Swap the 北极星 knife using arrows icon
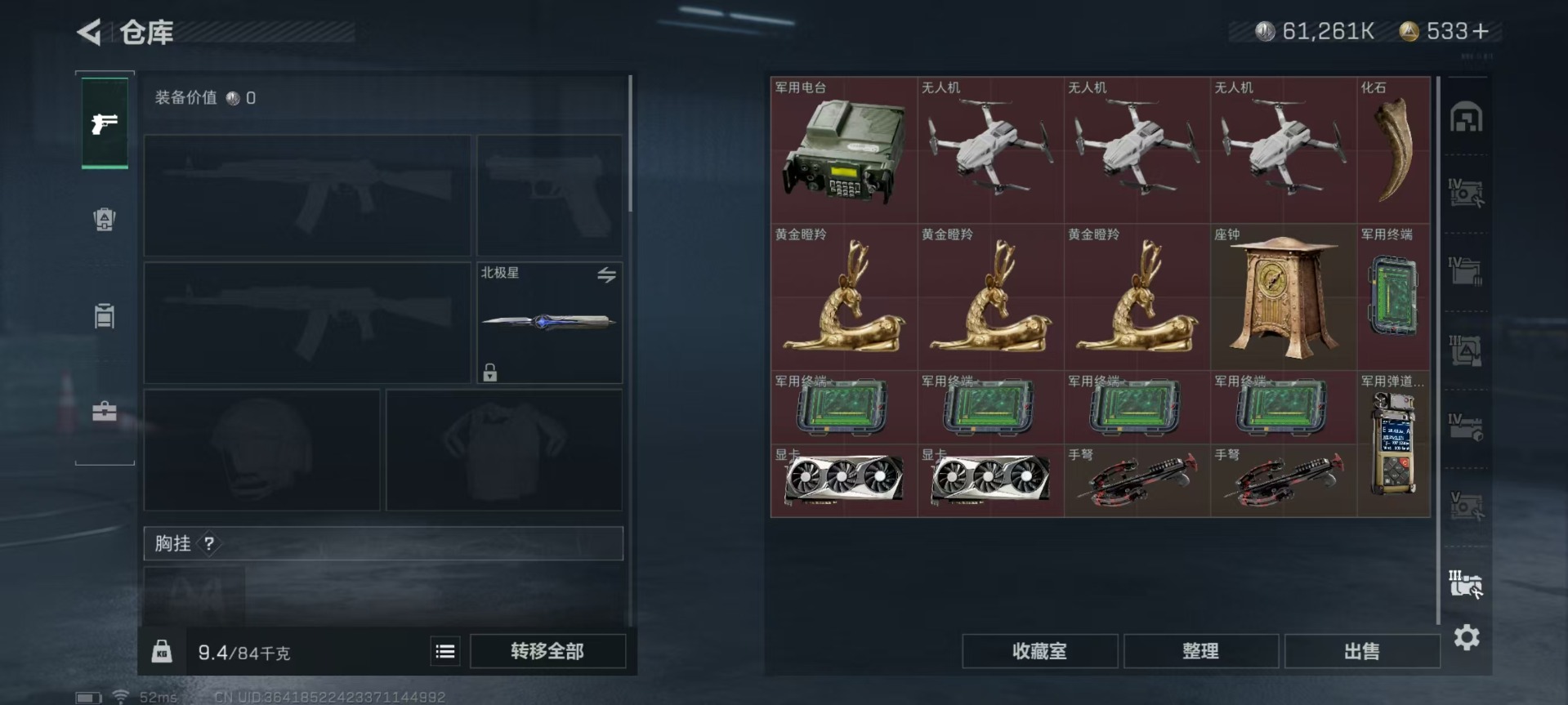 point(606,275)
